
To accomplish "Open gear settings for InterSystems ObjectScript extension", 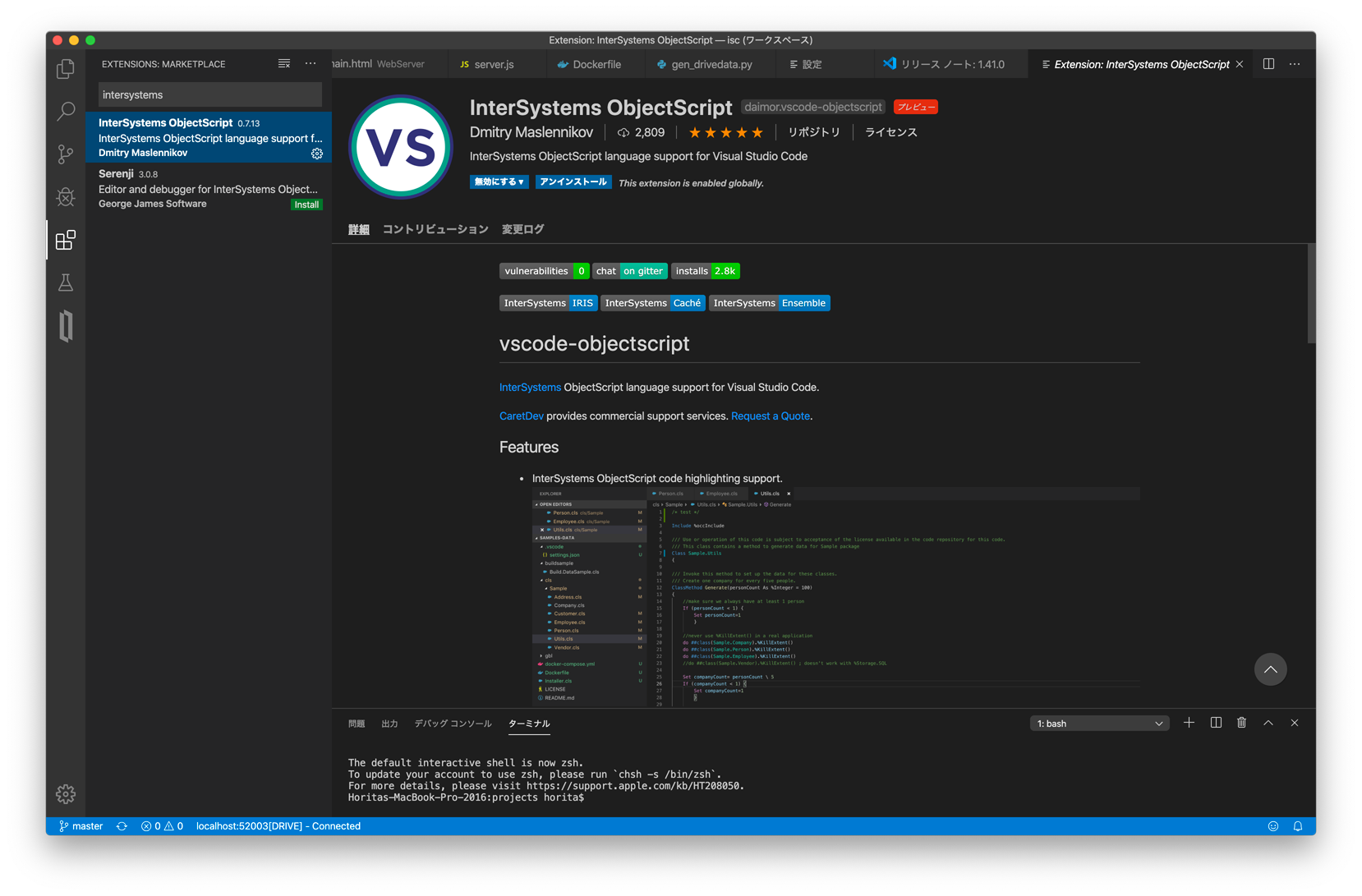I will point(317,154).
